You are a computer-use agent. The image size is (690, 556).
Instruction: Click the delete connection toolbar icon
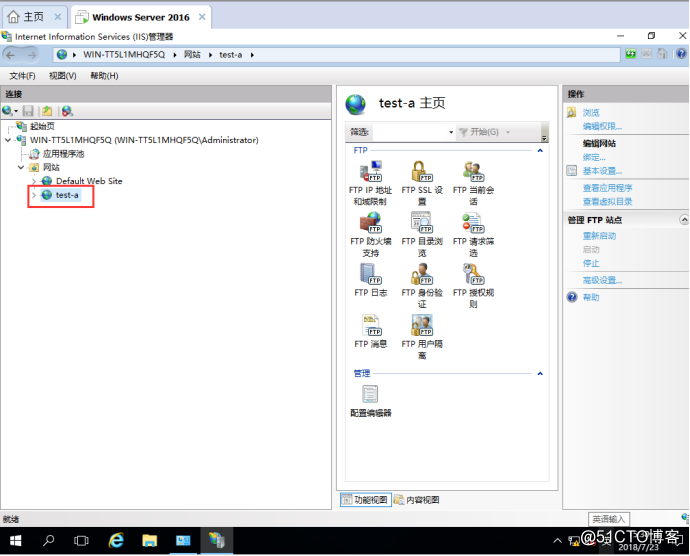(67, 111)
